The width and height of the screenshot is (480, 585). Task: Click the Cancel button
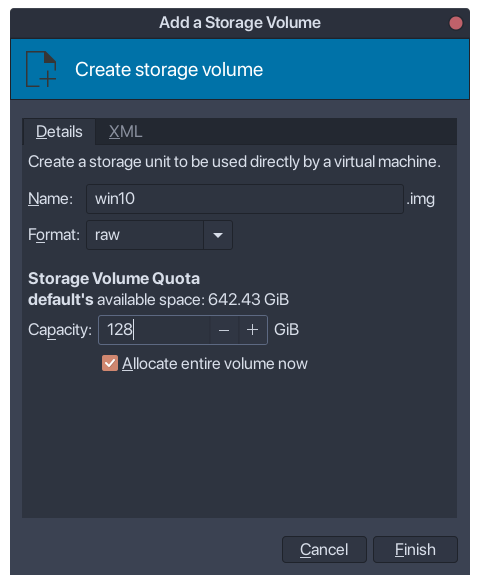(324, 550)
